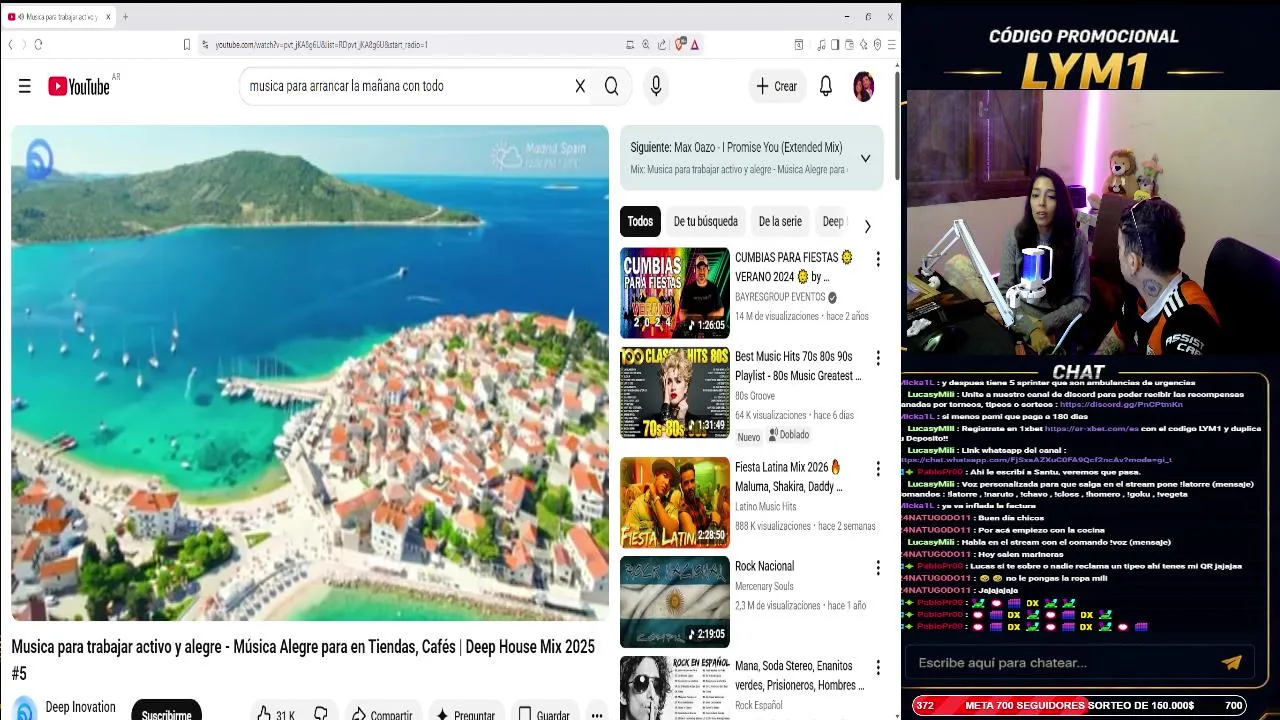Viewport: 1280px width, 720px height.
Task: Show more filter chips with right arrow
Action: (867, 226)
